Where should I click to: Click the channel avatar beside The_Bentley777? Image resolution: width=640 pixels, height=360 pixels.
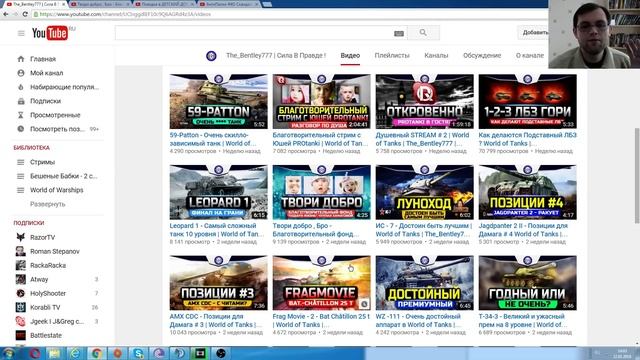[x=211, y=56]
